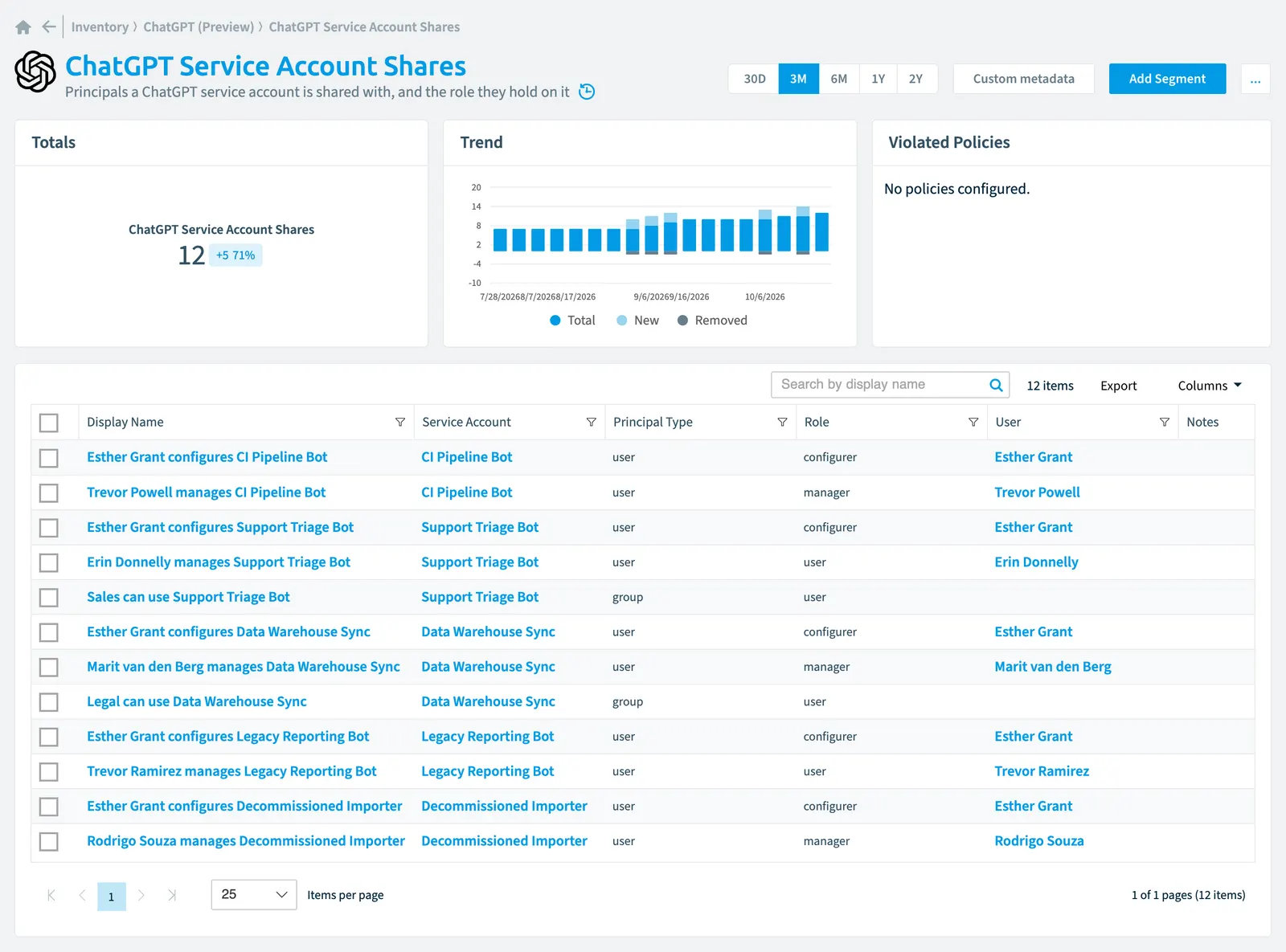This screenshot has height=952, width=1286.
Task: Open the User column filter
Action: pyautogui.click(x=1165, y=423)
